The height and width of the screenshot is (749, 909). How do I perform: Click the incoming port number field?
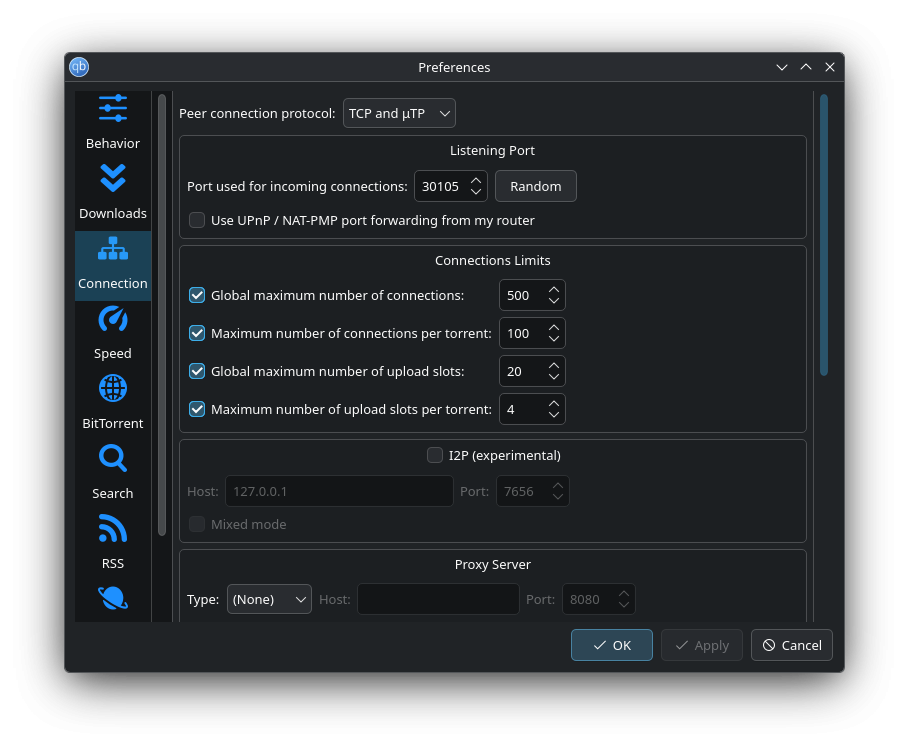point(440,186)
